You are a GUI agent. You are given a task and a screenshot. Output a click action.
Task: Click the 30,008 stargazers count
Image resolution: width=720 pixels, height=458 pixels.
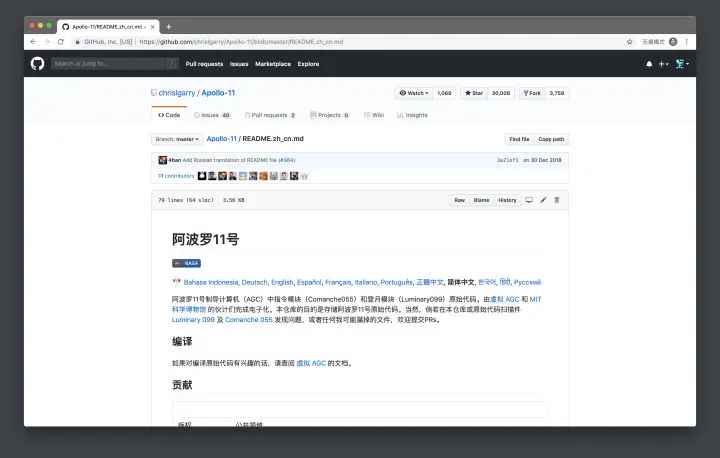[501, 93]
